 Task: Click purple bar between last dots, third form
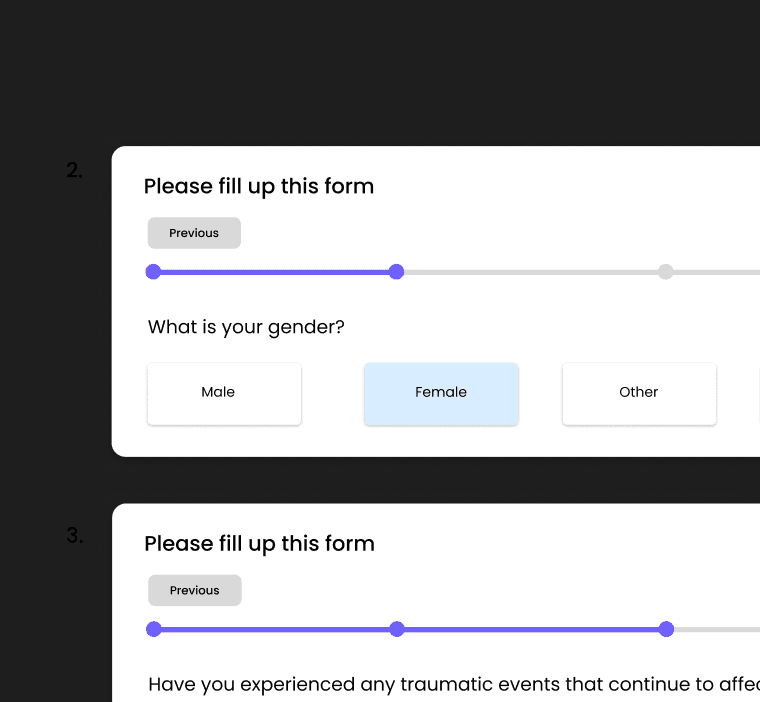pyautogui.click(x=530, y=629)
